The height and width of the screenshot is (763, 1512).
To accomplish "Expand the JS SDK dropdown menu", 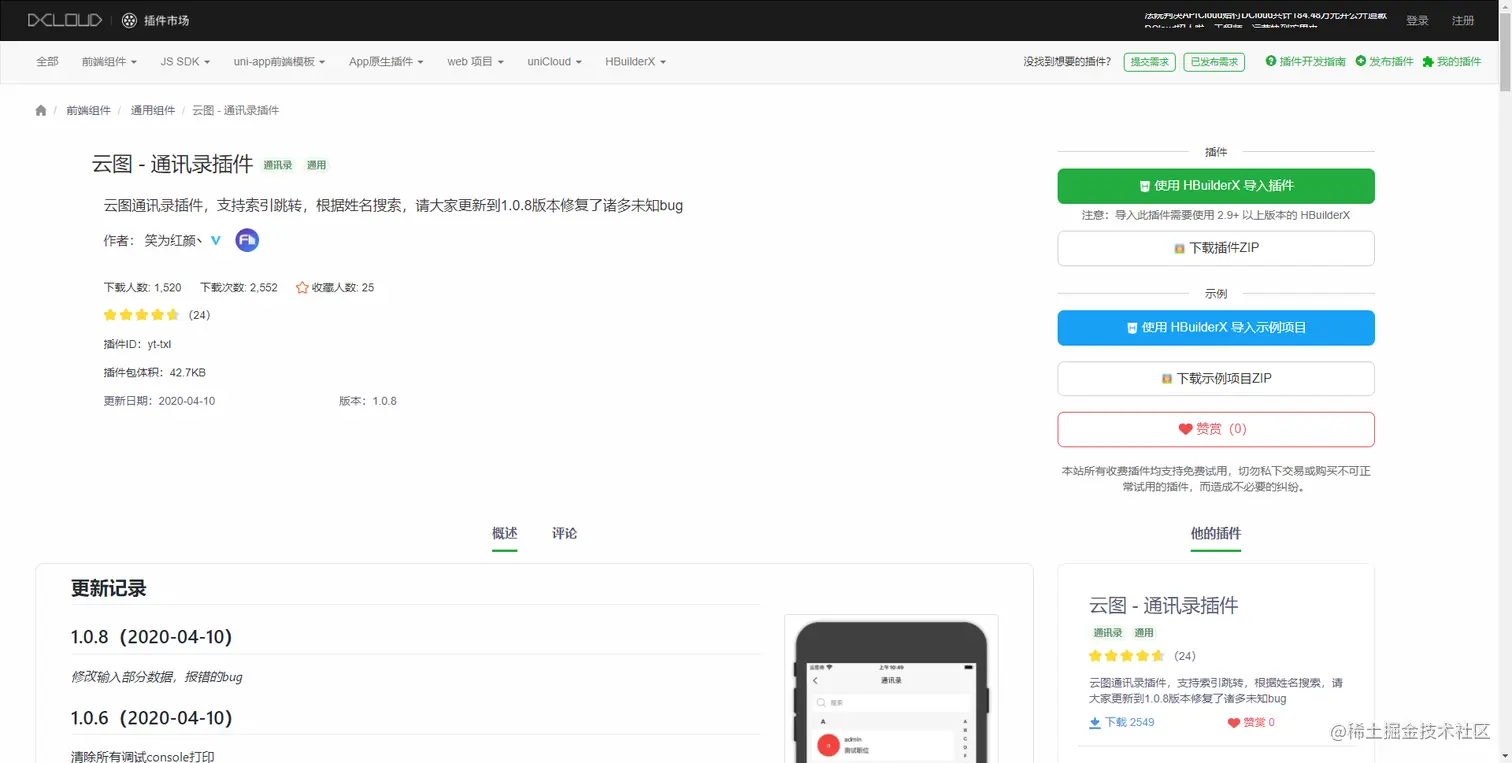I will 185,62.
